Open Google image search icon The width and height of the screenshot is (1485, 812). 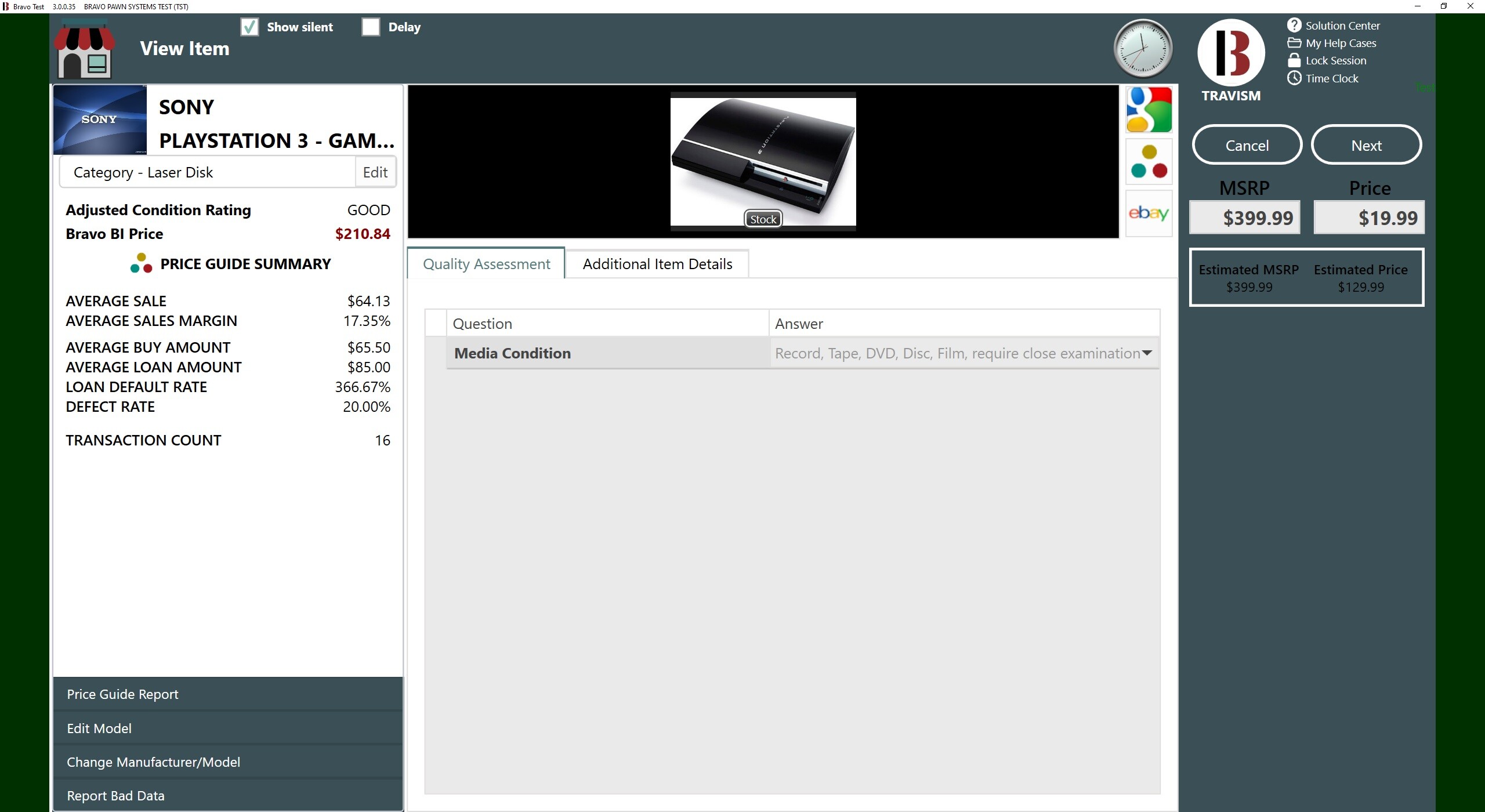(x=1149, y=110)
